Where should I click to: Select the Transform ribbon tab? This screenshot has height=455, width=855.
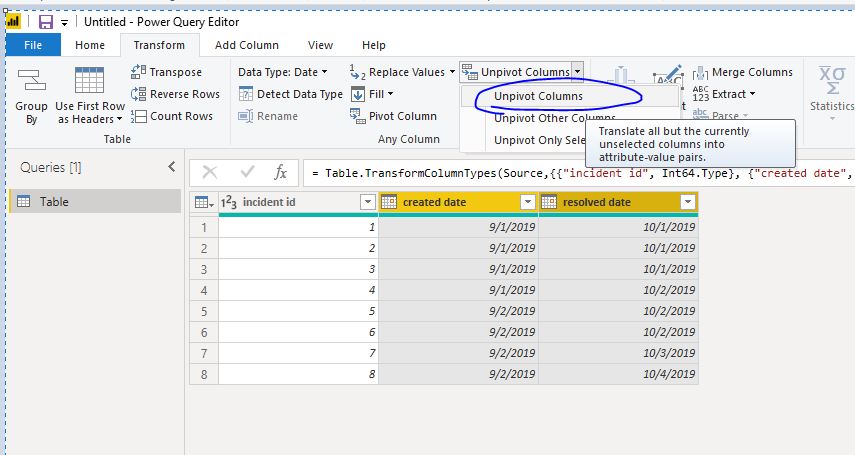pyautogui.click(x=159, y=45)
